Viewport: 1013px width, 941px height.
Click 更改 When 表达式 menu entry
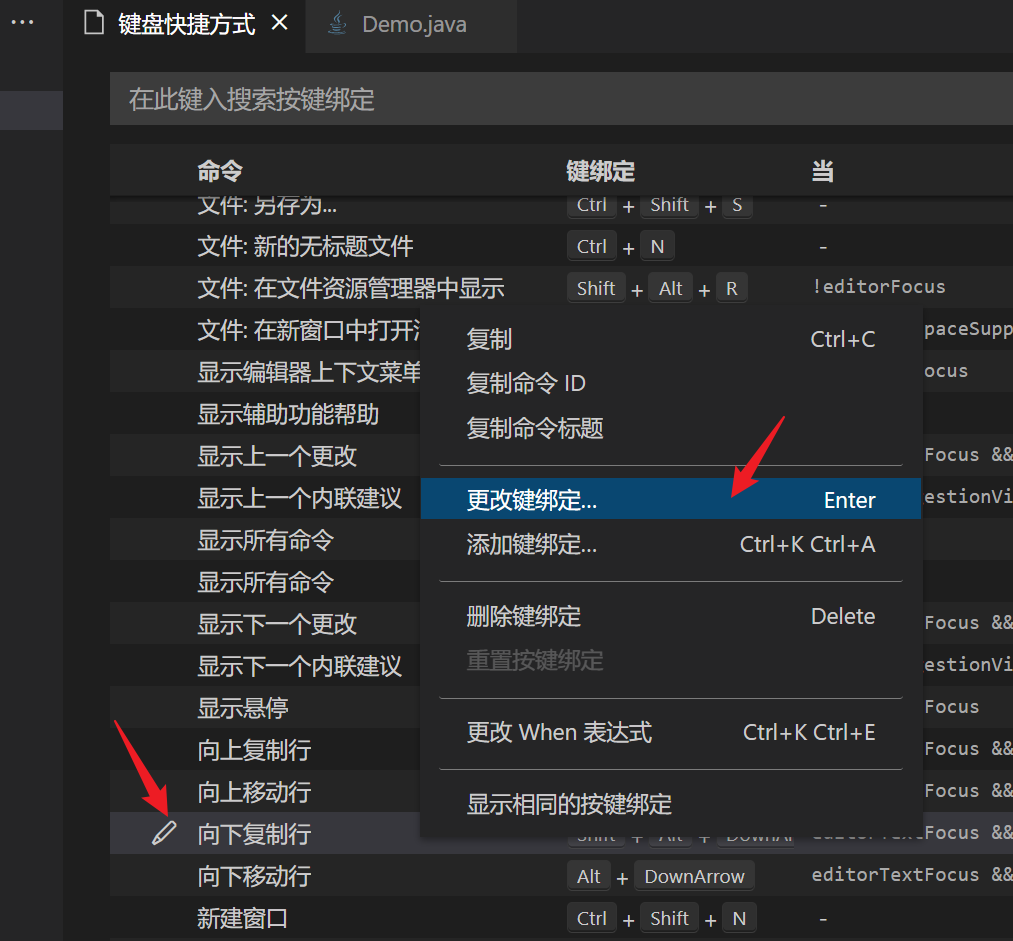[558, 732]
